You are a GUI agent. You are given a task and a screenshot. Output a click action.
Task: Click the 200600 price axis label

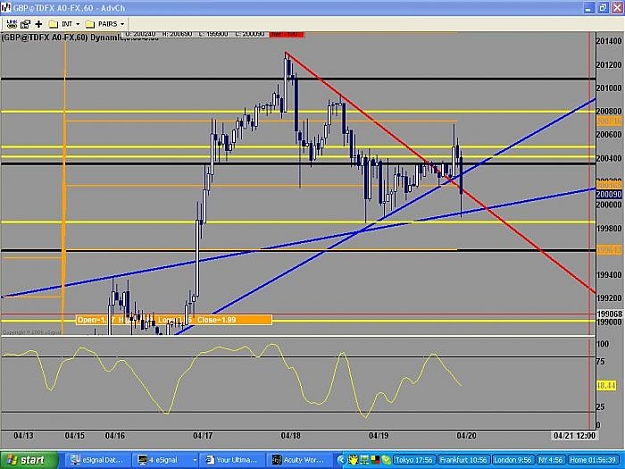(x=609, y=135)
